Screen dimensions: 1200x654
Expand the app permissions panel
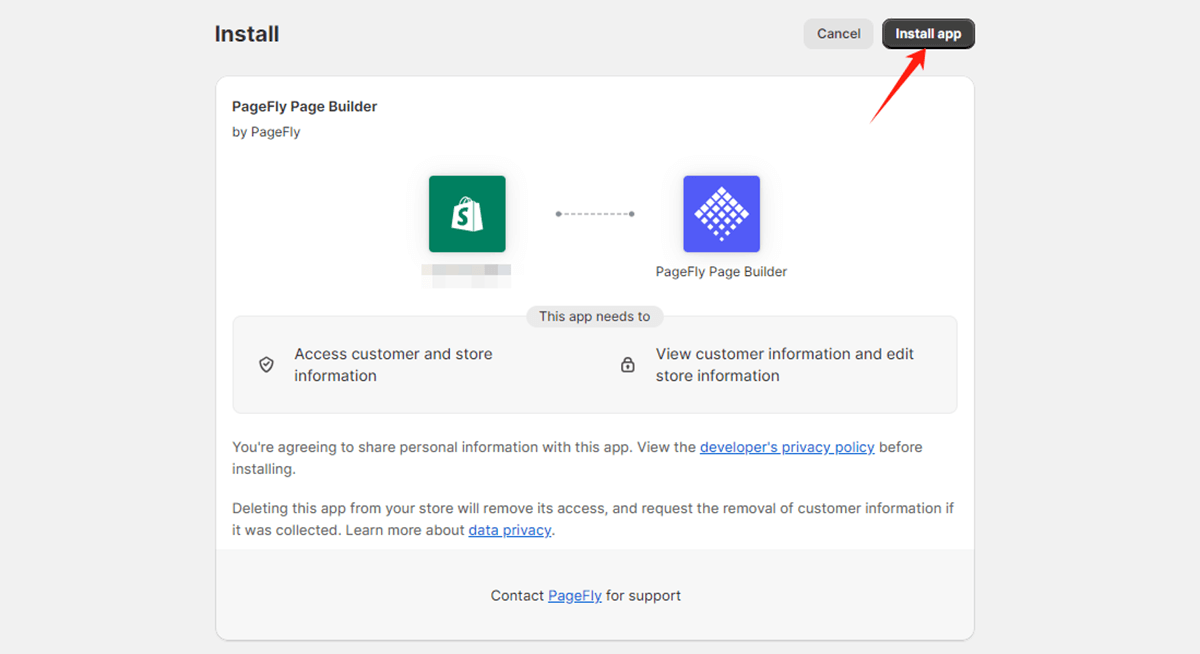(594, 365)
